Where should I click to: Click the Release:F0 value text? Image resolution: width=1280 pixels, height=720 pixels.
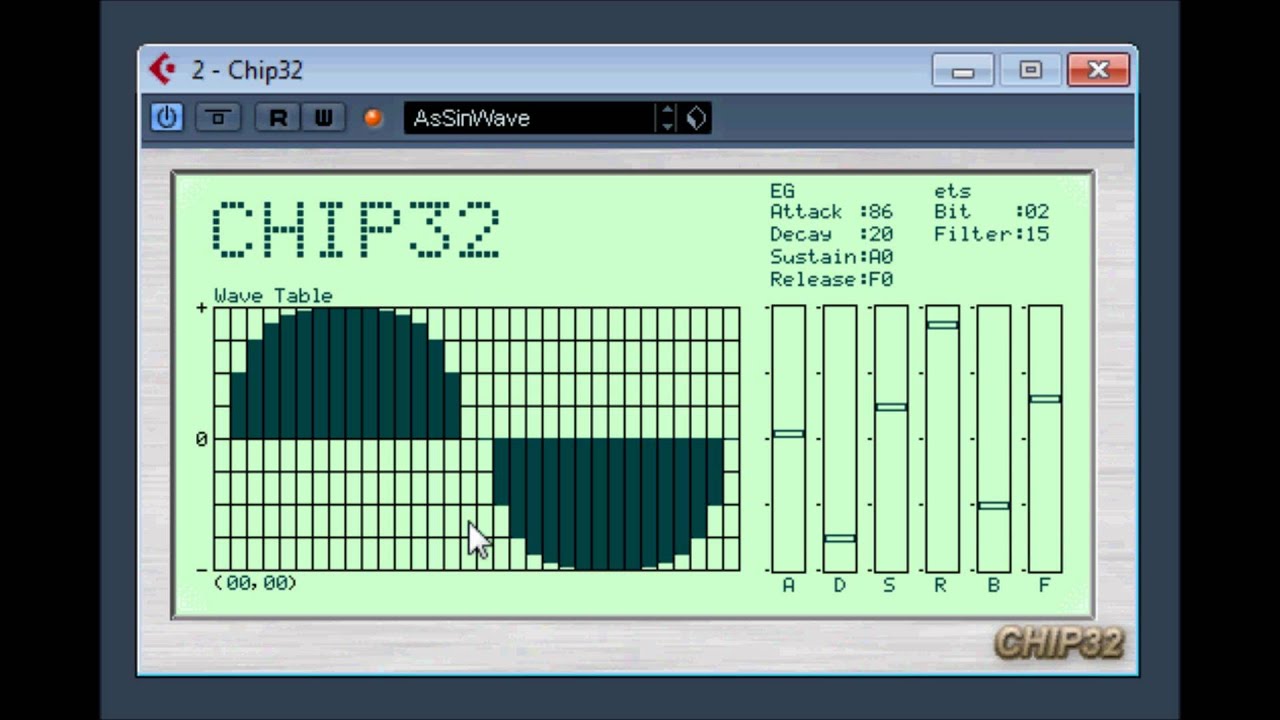[x=831, y=279]
